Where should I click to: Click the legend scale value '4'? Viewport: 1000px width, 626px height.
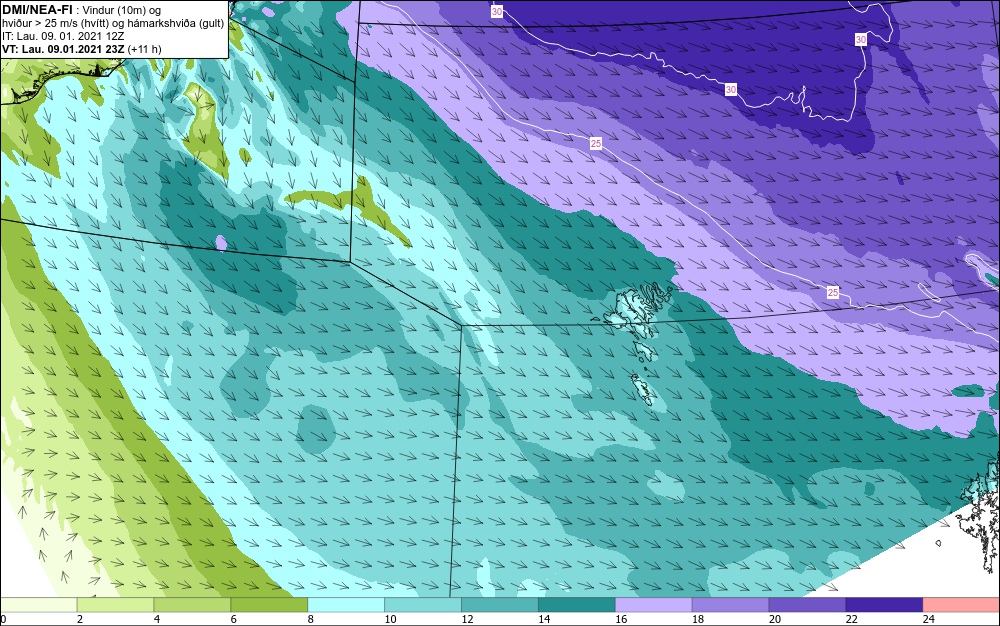[x=157, y=619]
